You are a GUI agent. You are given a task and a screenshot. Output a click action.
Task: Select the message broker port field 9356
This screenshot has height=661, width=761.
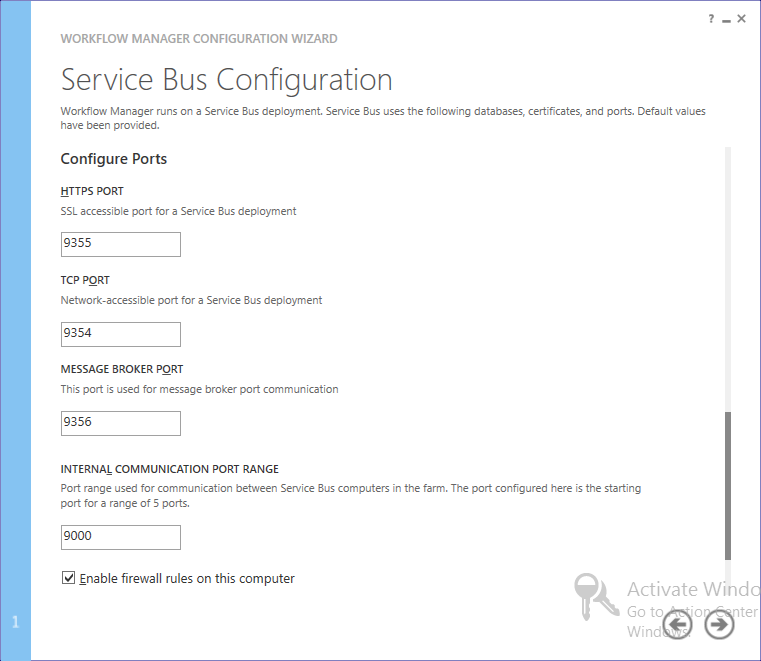pyautogui.click(x=120, y=423)
